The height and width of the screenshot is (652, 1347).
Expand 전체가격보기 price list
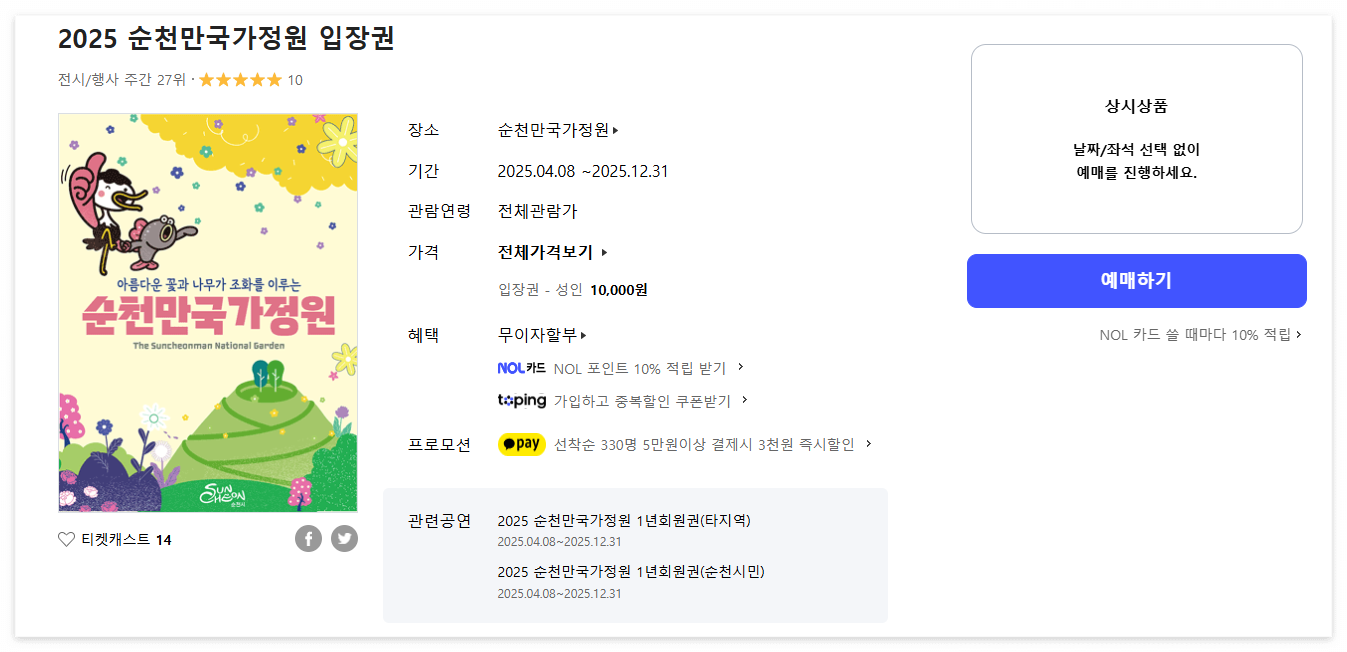[x=553, y=252]
